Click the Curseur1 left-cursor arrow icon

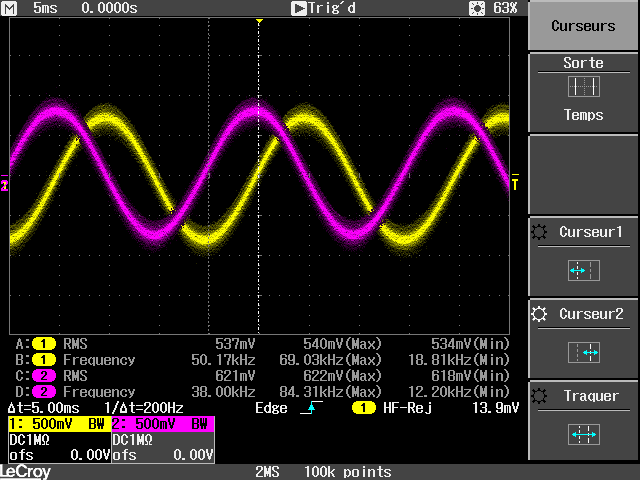pos(583,270)
